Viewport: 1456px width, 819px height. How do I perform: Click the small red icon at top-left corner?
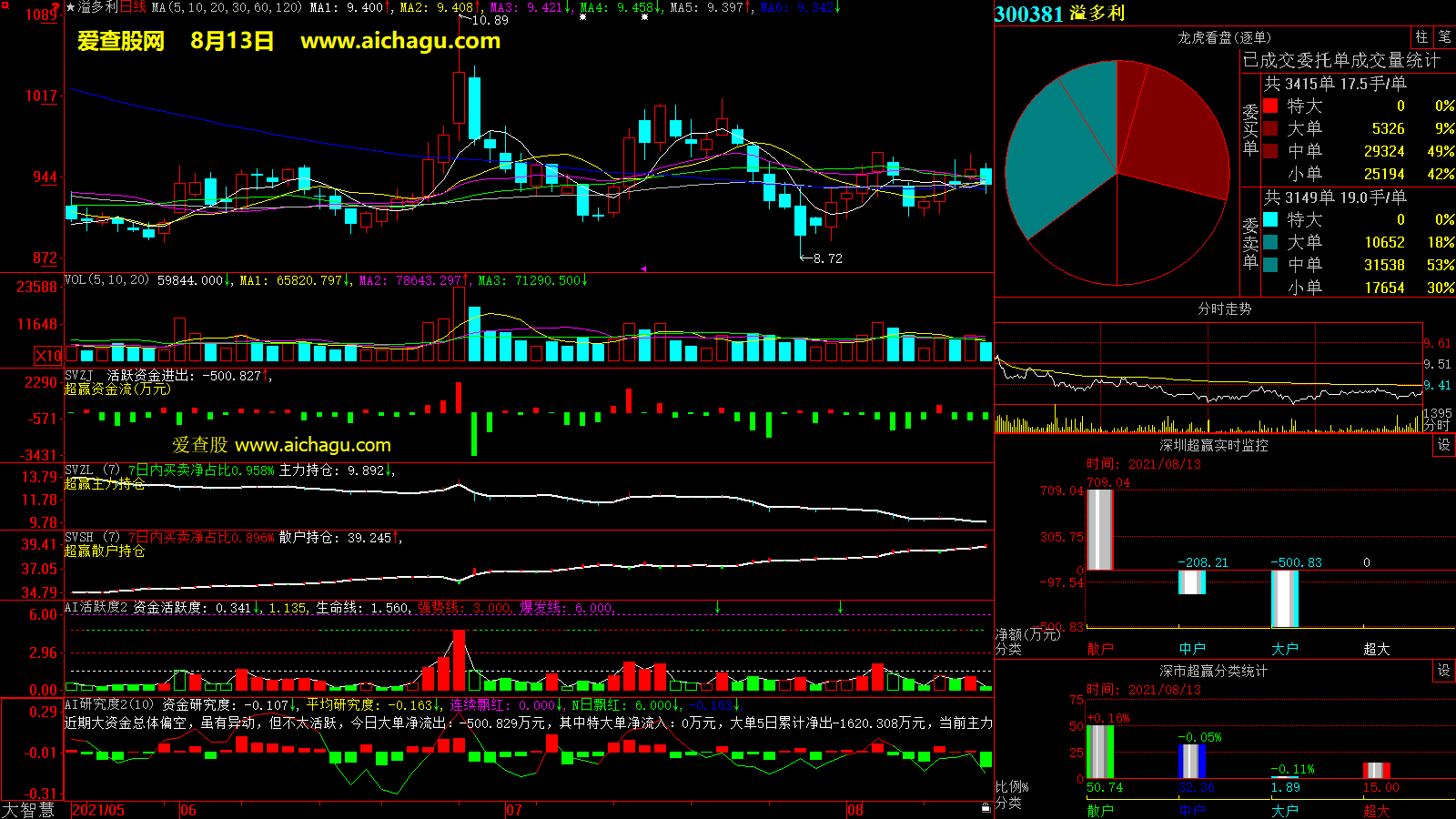pyautogui.click(x=56, y=5)
